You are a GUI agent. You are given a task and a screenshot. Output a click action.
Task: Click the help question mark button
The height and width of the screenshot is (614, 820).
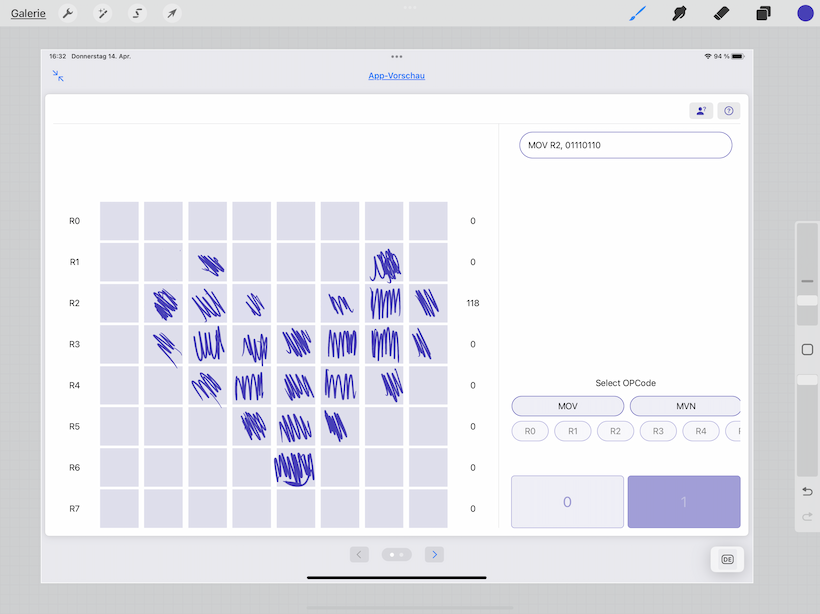click(728, 111)
